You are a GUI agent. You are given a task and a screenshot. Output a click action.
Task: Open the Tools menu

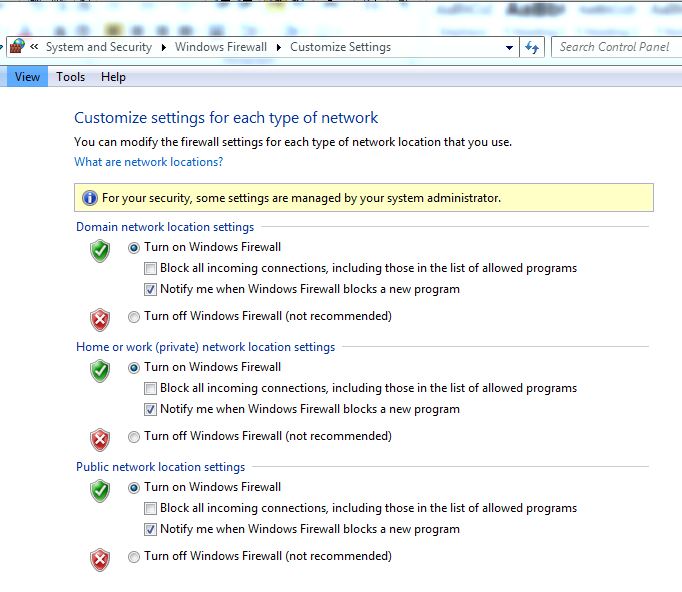pyautogui.click(x=70, y=77)
